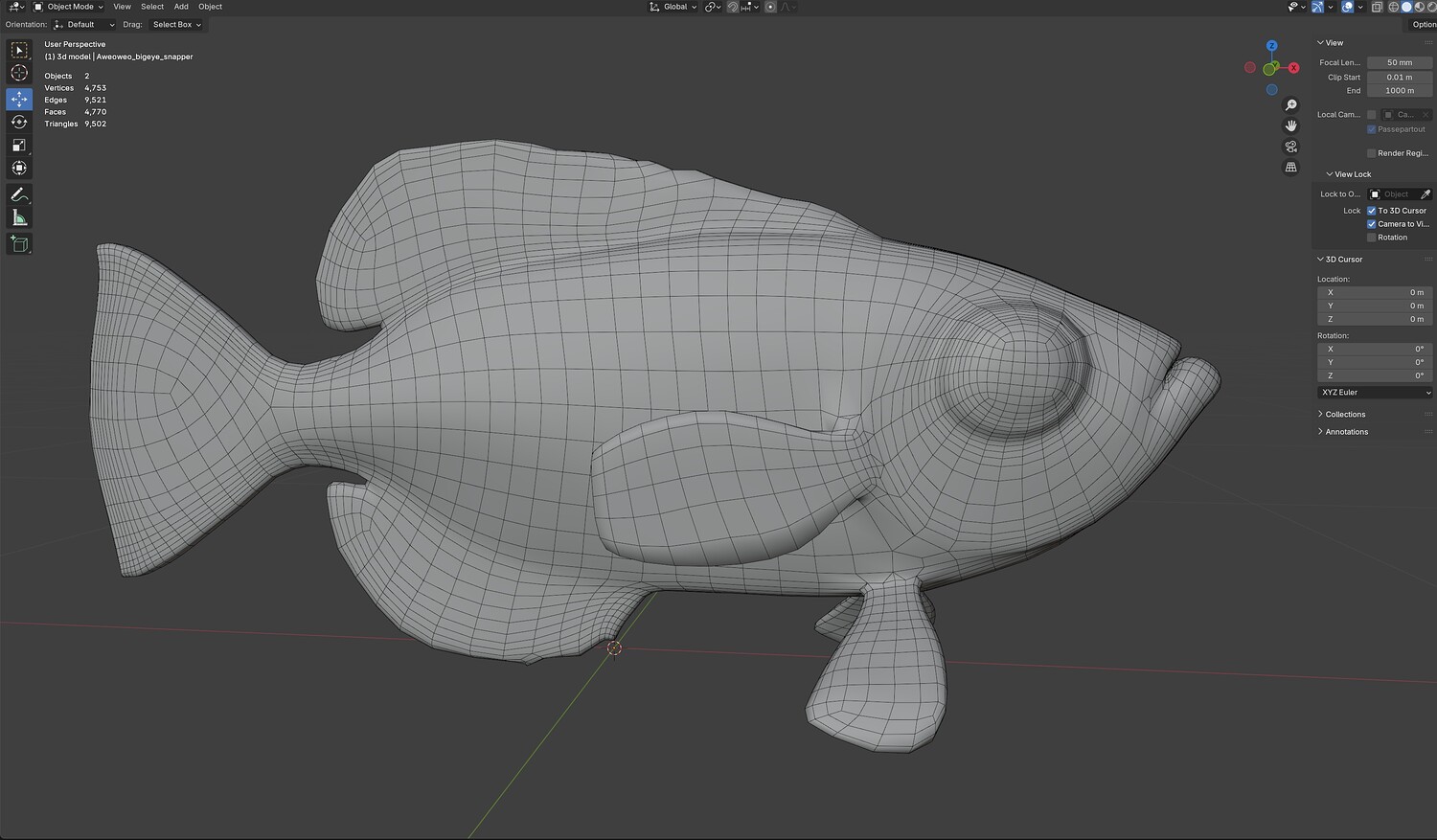Open the Options popover
Viewport: 1437px width, 840px height.
[x=1424, y=25]
